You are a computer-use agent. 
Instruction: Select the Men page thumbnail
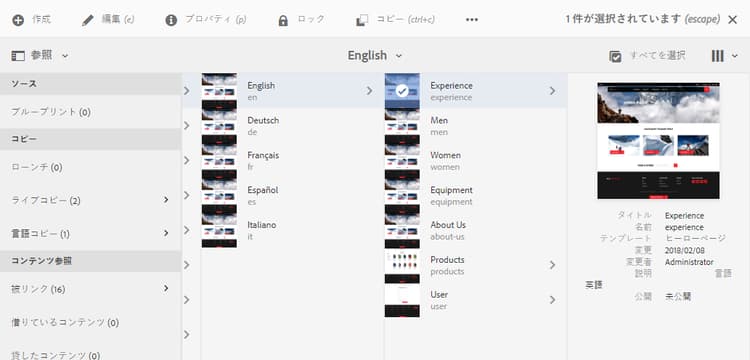pos(402,126)
